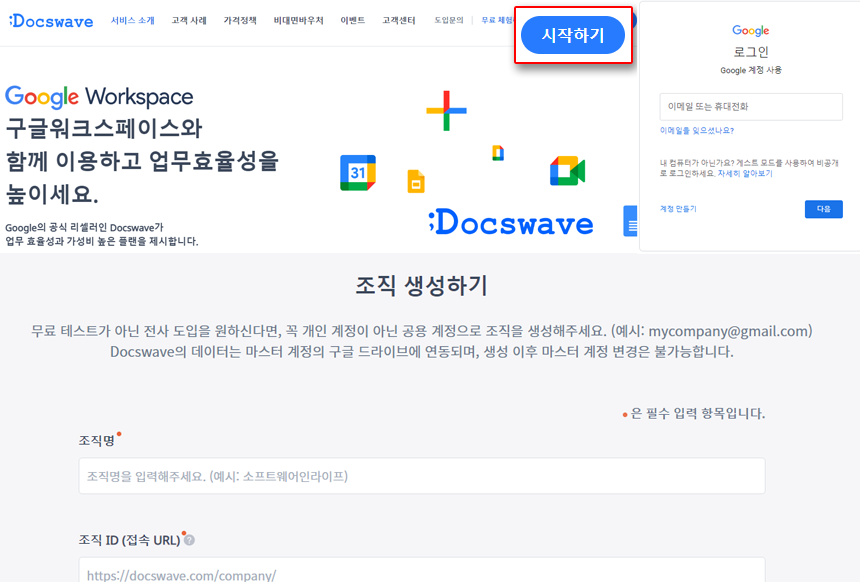Screen dimensions: 860x582
Task: Click the 이메일을 잊으셨나요? link
Action: [697, 131]
